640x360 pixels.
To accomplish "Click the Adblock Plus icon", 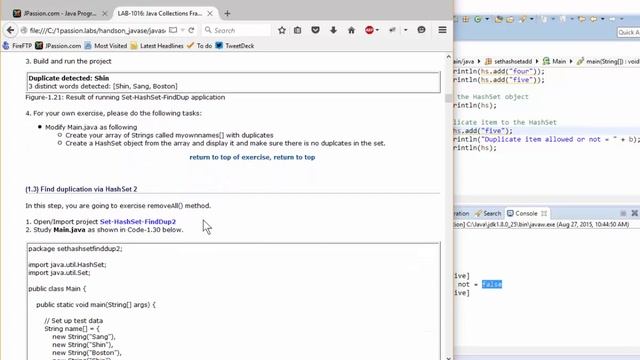I will pyautogui.click(x=369, y=30).
